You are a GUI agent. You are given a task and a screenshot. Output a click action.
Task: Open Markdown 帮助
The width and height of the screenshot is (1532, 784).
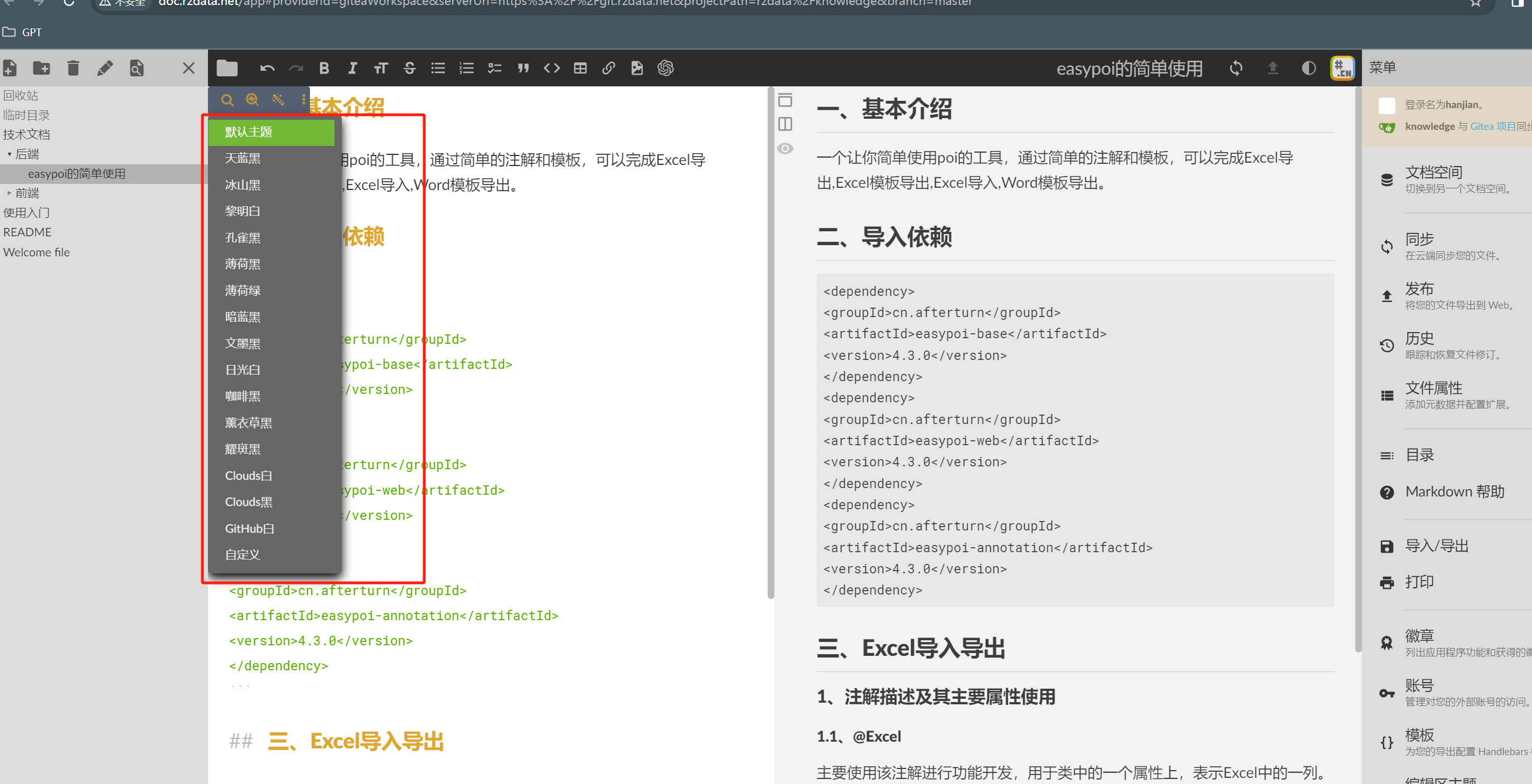coord(1454,491)
